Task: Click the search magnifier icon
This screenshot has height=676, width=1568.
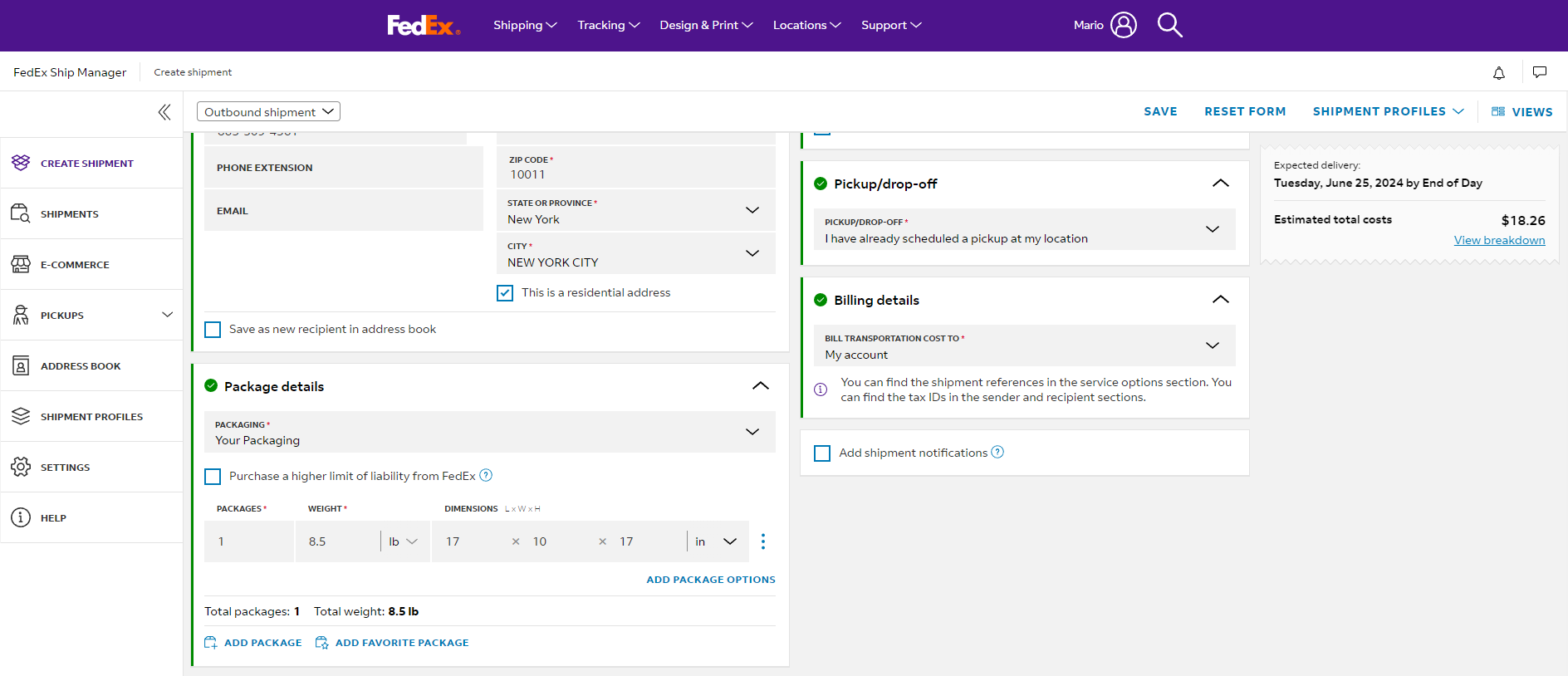Action: (x=1169, y=25)
